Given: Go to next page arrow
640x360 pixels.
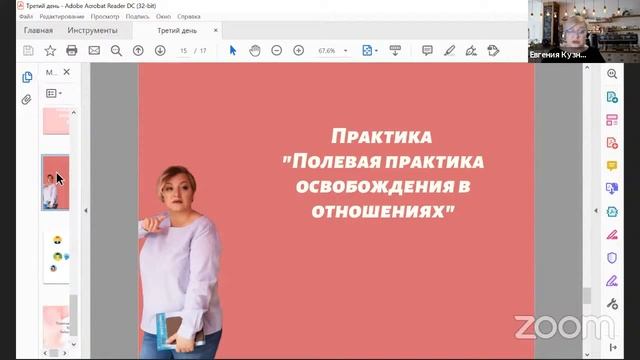Looking at the screenshot, I should coord(160,51).
